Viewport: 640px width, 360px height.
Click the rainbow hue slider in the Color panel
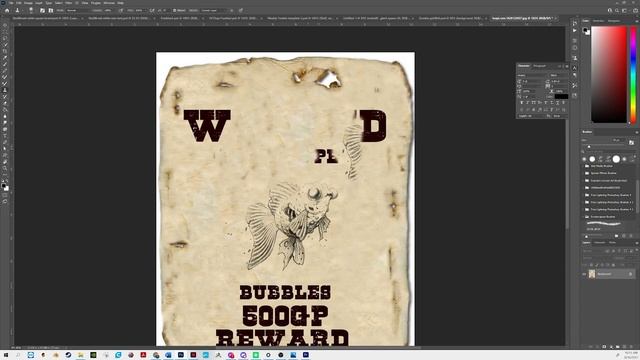633,74
